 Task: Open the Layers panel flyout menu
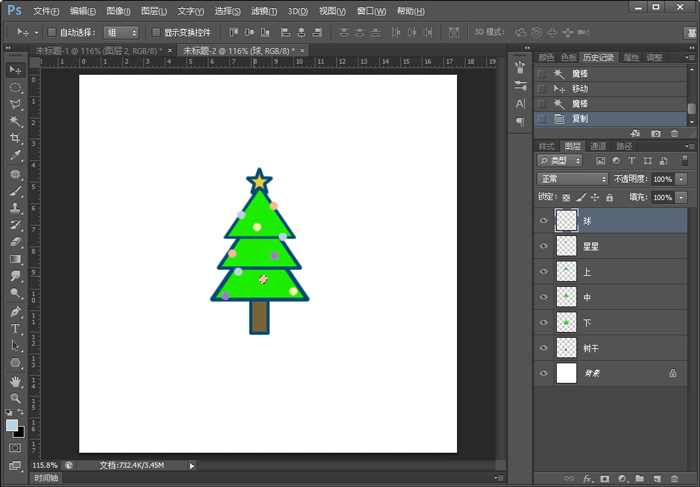tap(689, 146)
